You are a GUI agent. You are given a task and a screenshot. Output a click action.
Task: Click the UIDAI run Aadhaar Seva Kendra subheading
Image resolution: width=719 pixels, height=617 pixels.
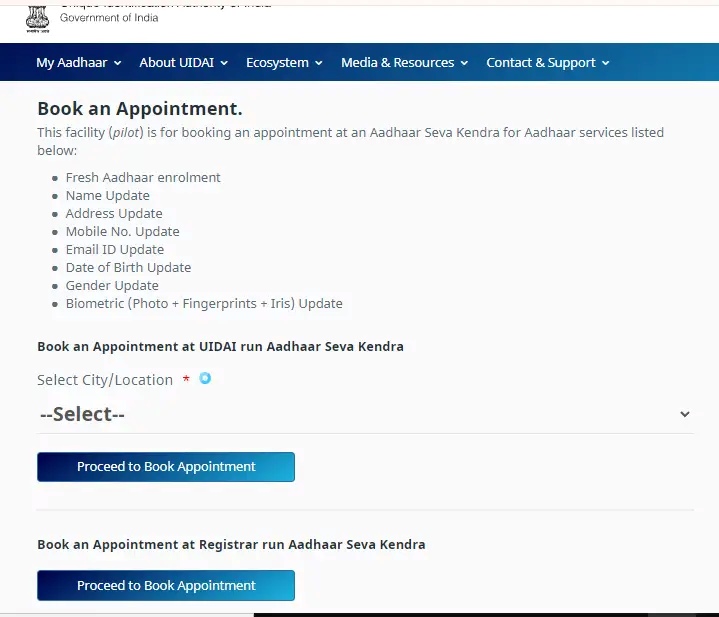click(220, 347)
